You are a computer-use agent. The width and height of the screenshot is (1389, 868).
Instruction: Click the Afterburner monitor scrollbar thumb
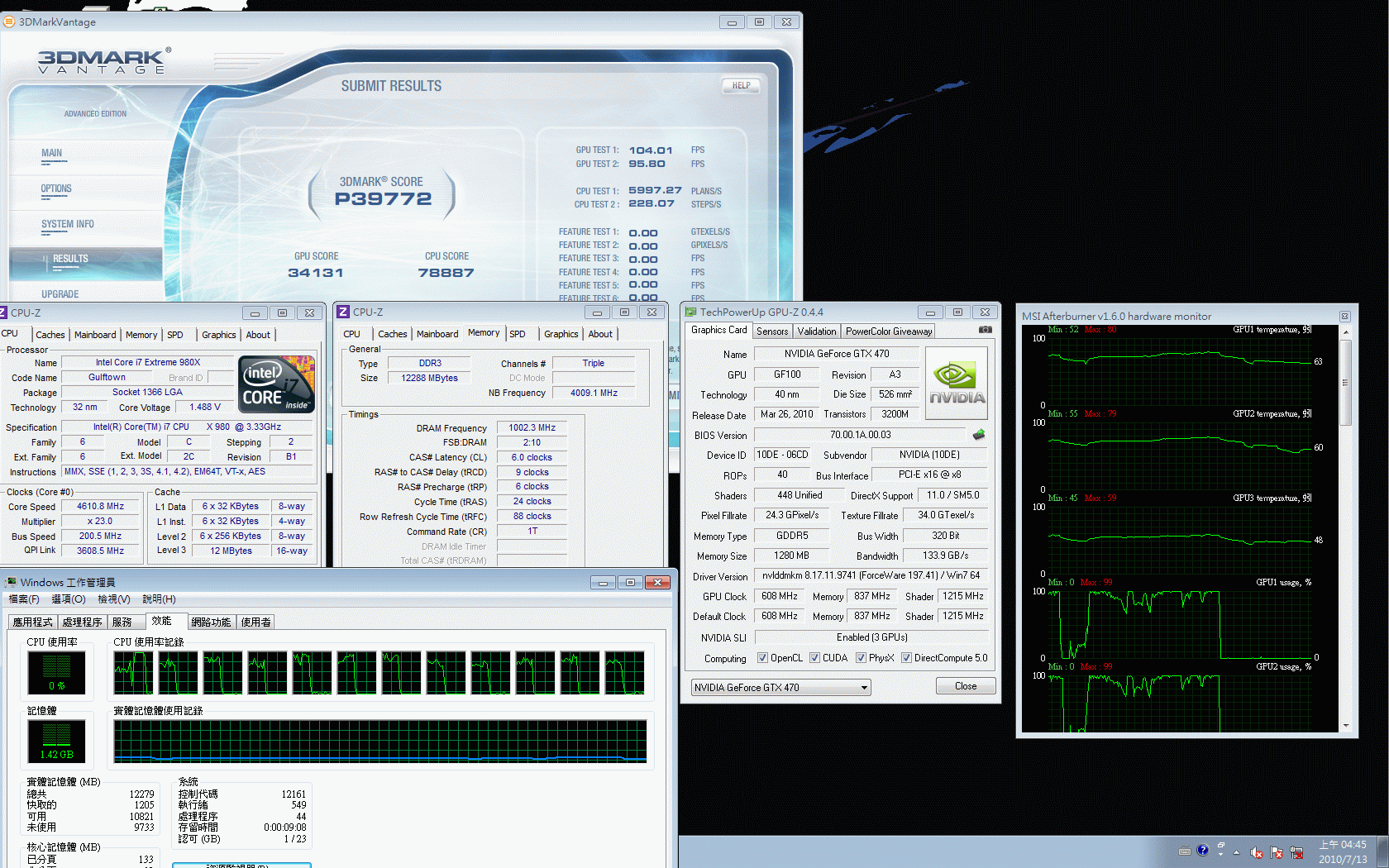pos(1345,383)
